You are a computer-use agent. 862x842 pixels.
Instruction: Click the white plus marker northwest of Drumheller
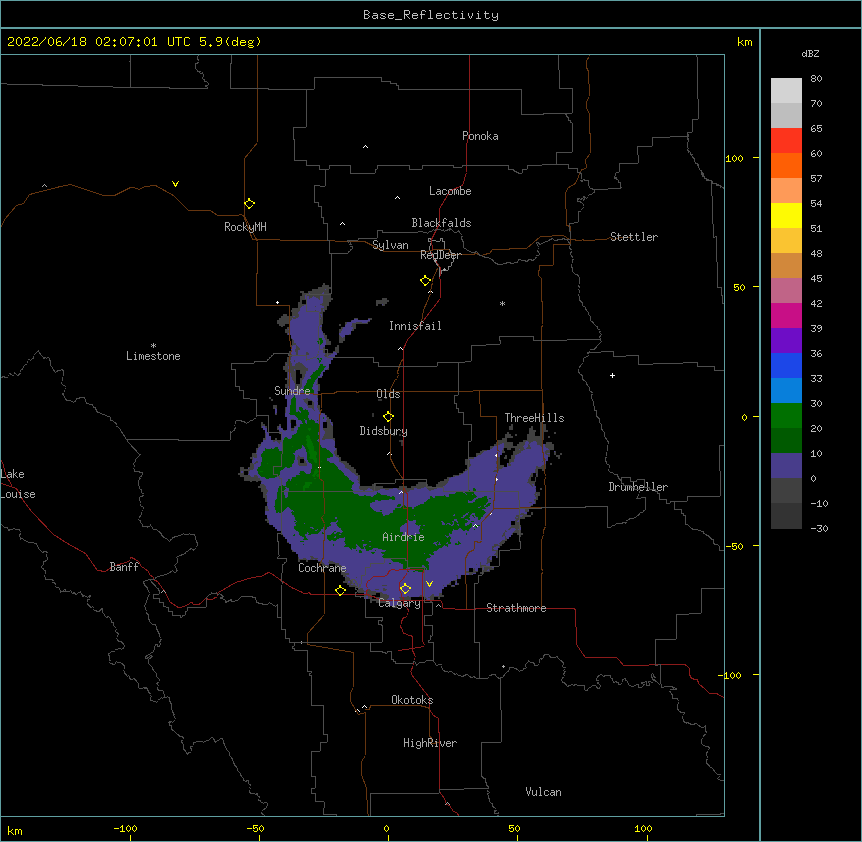[612, 375]
